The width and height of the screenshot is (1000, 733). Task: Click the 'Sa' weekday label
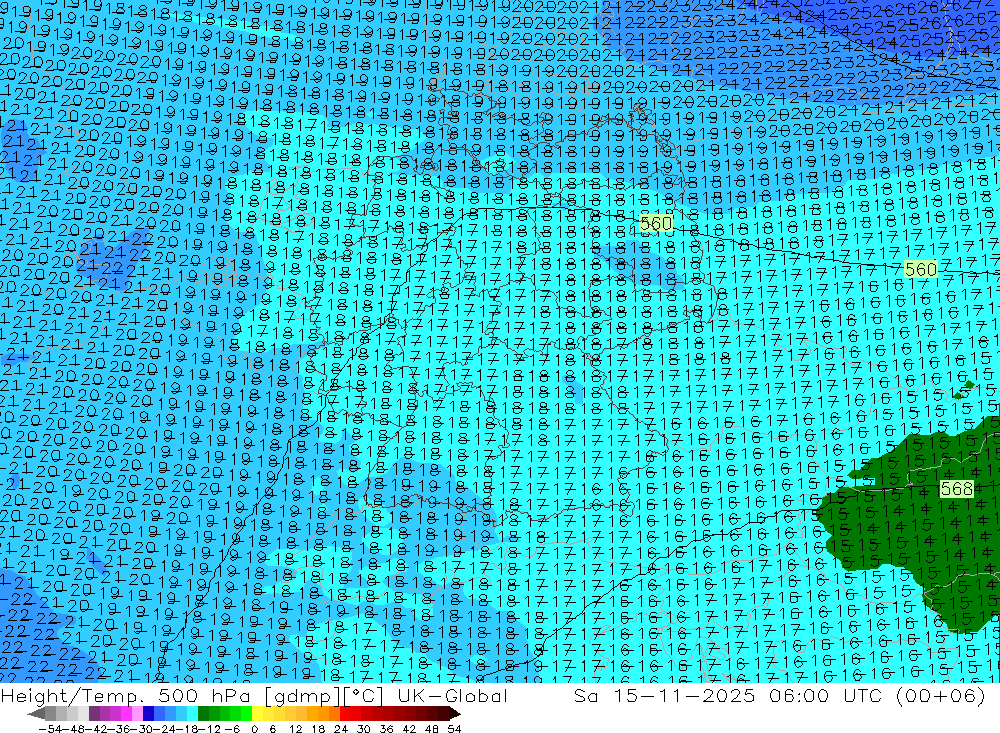pyautogui.click(x=586, y=695)
